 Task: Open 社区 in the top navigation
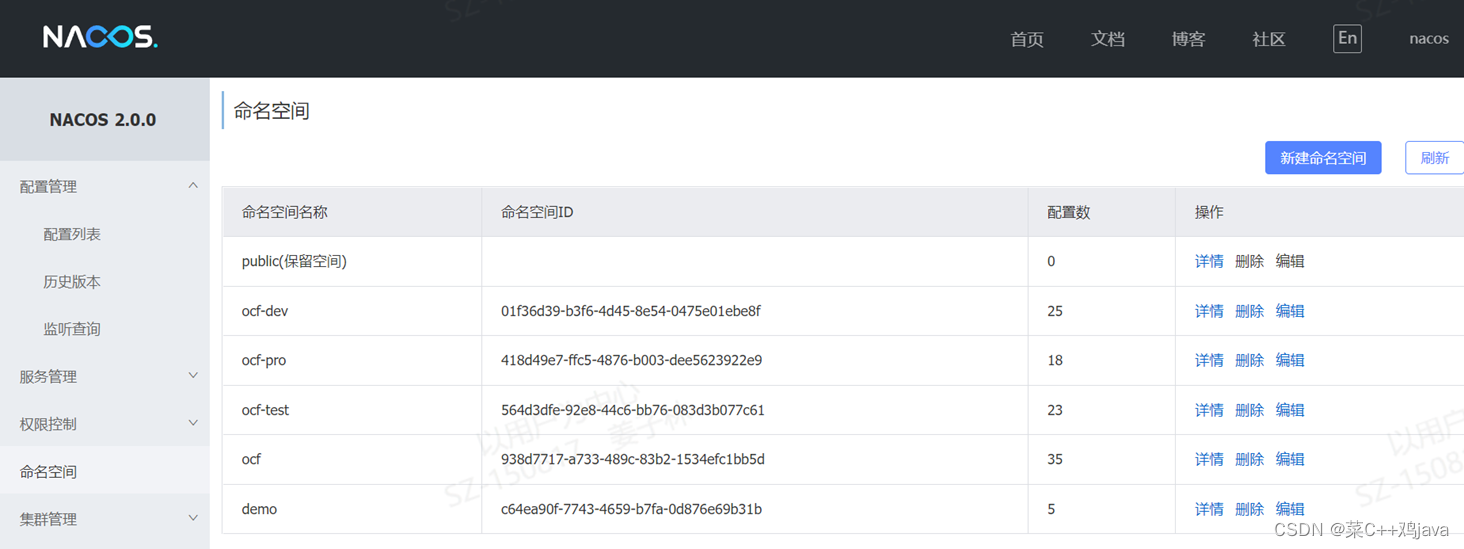coord(1269,39)
